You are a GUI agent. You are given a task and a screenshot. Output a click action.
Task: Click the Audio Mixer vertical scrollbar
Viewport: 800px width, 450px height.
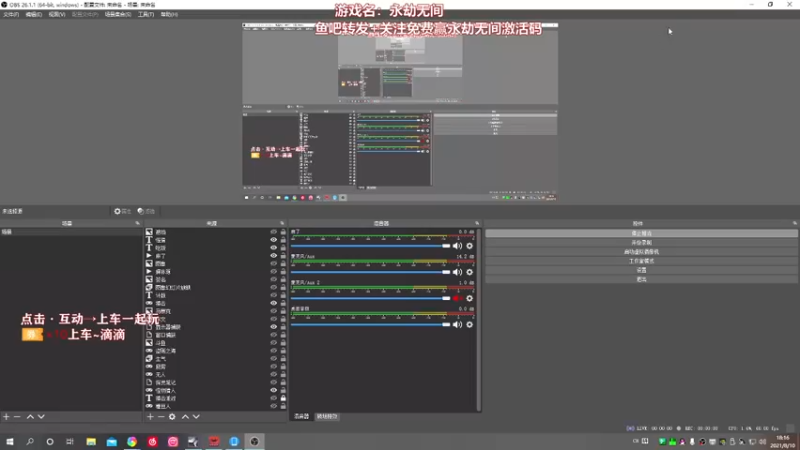pos(479,319)
